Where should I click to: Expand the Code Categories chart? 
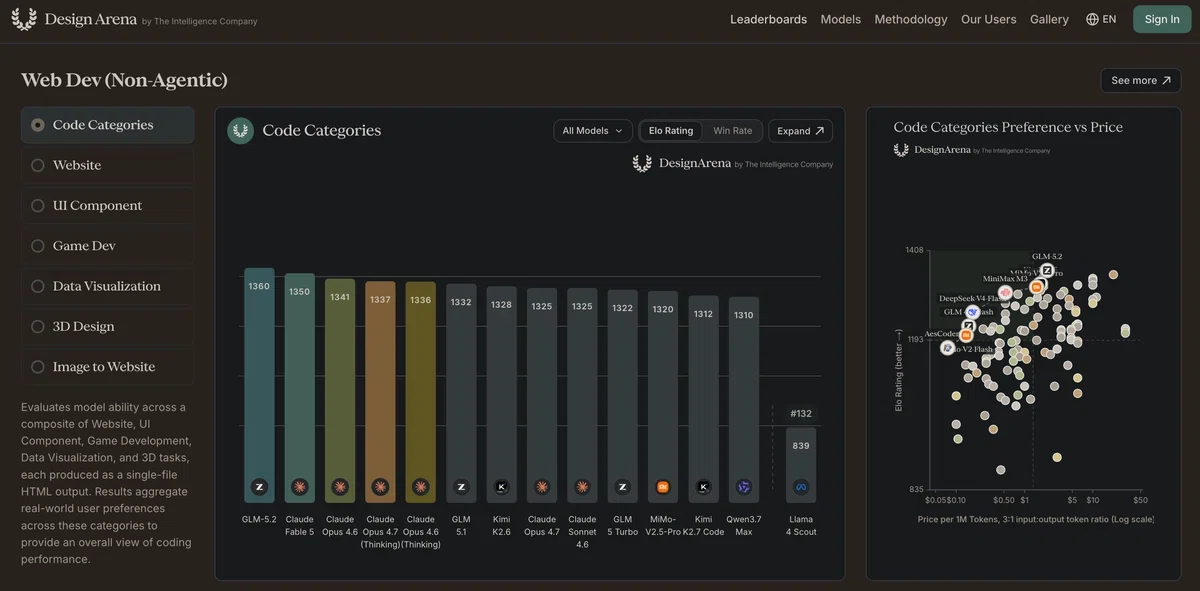click(801, 131)
